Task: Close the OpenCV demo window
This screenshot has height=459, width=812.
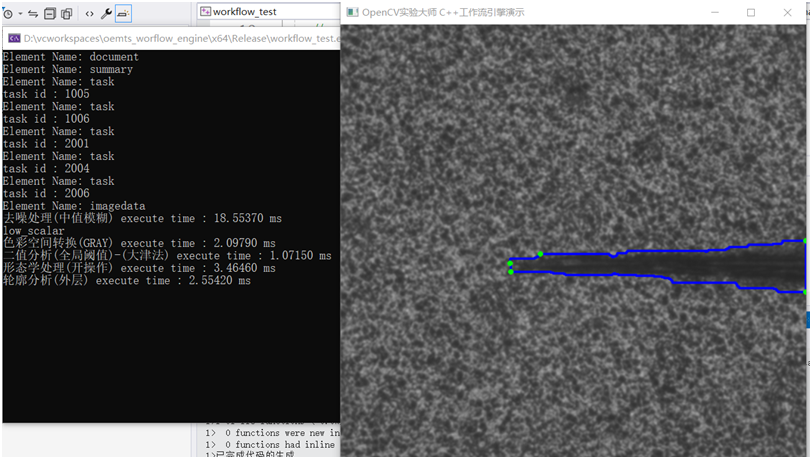Action: coord(787,12)
